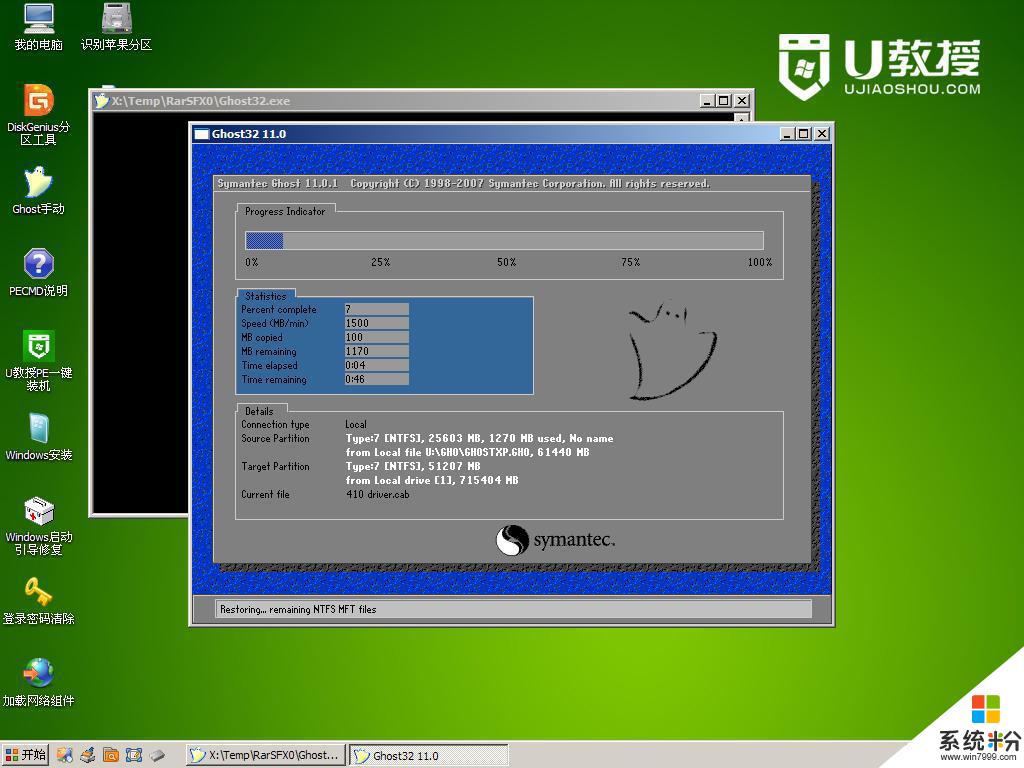The height and width of the screenshot is (768, 1024).
Task: Click the ghost mascot drawing beside Statistics
Action: pos(671,349)
